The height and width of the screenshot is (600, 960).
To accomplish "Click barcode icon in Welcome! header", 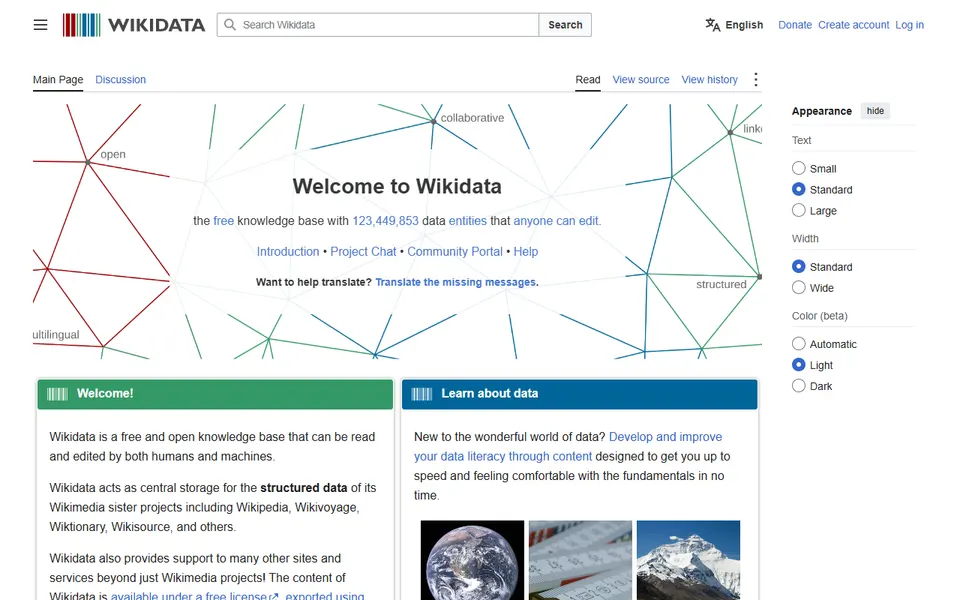I will [58, 394].
